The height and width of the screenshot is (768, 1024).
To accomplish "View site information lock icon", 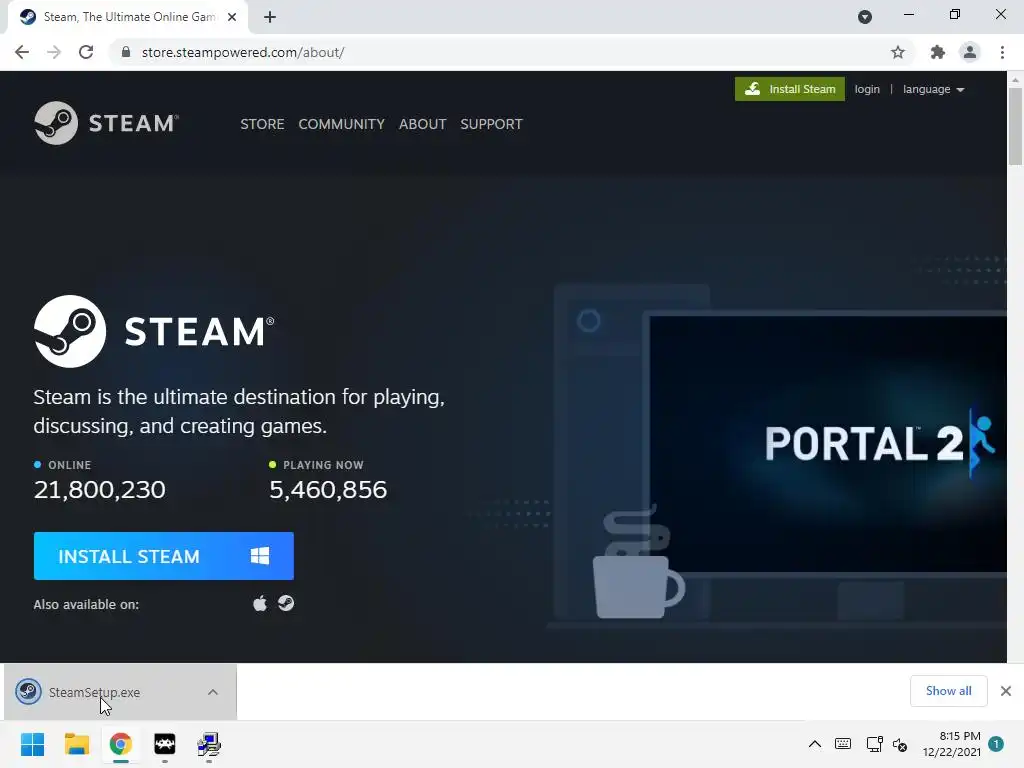I will pyautogui.click(x=126, y=52).
